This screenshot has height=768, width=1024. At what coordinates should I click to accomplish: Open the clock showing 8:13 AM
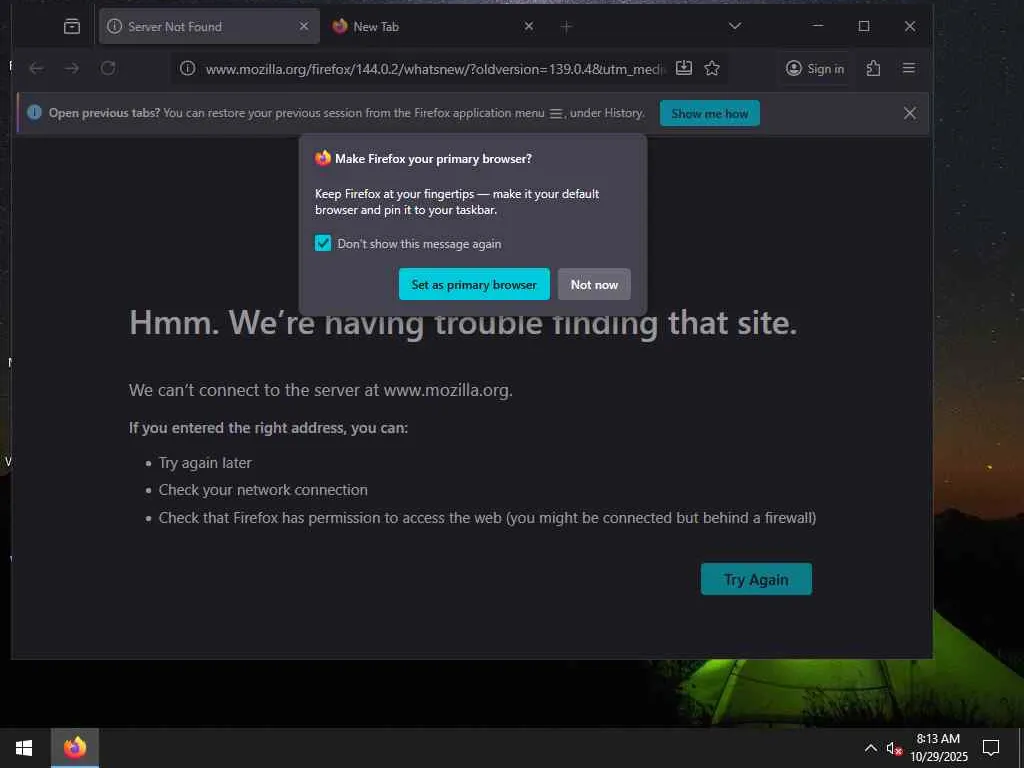[x=938, y=748]
